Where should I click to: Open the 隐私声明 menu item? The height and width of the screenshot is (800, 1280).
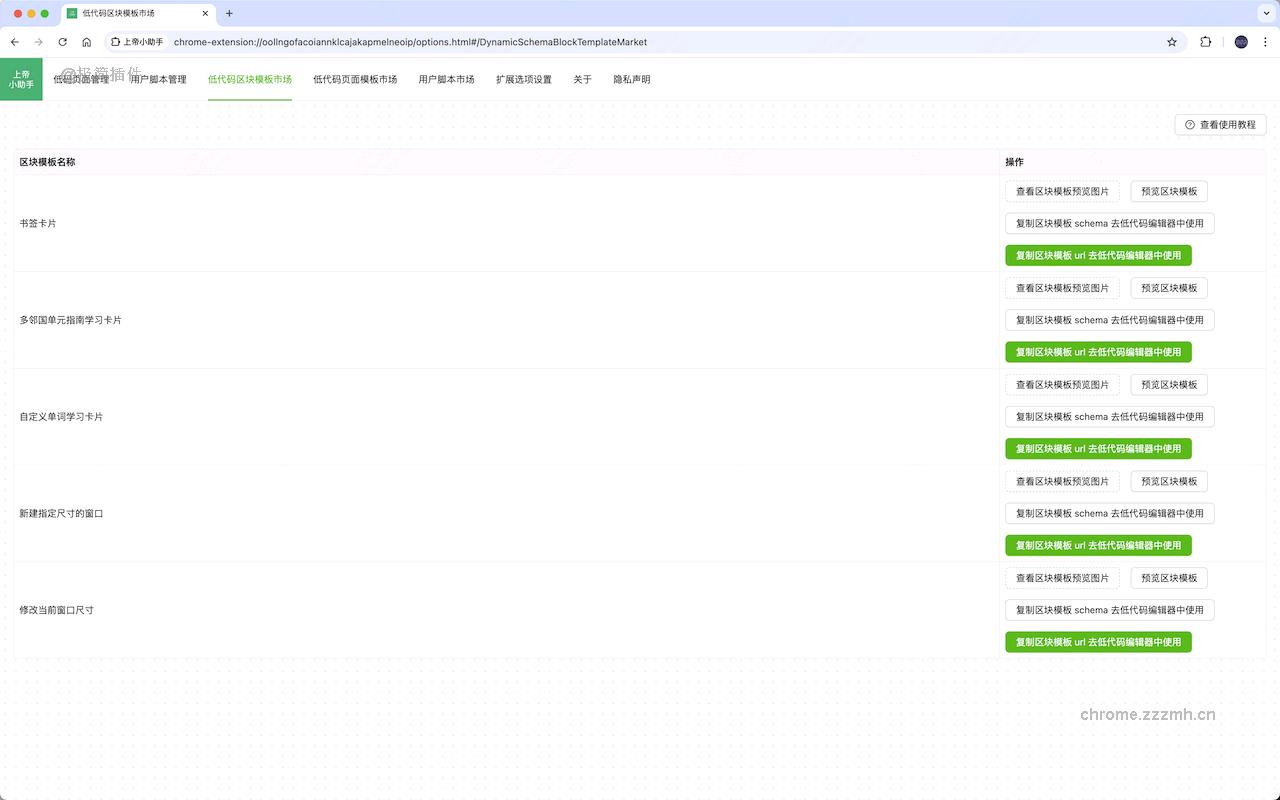point(632,79)
